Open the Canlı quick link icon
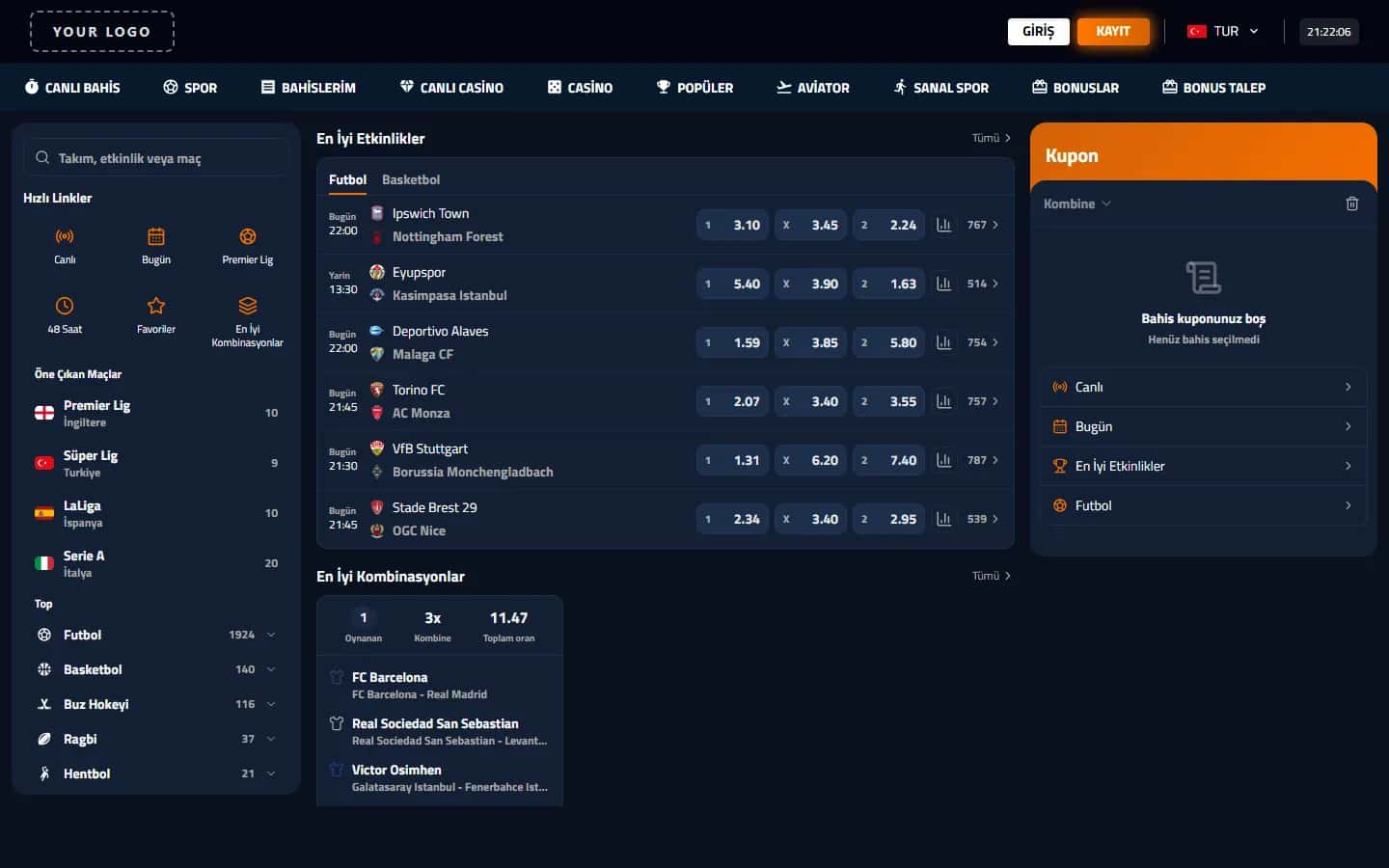This screenshot has width=1389, height=868. click(x=65, y=236)
